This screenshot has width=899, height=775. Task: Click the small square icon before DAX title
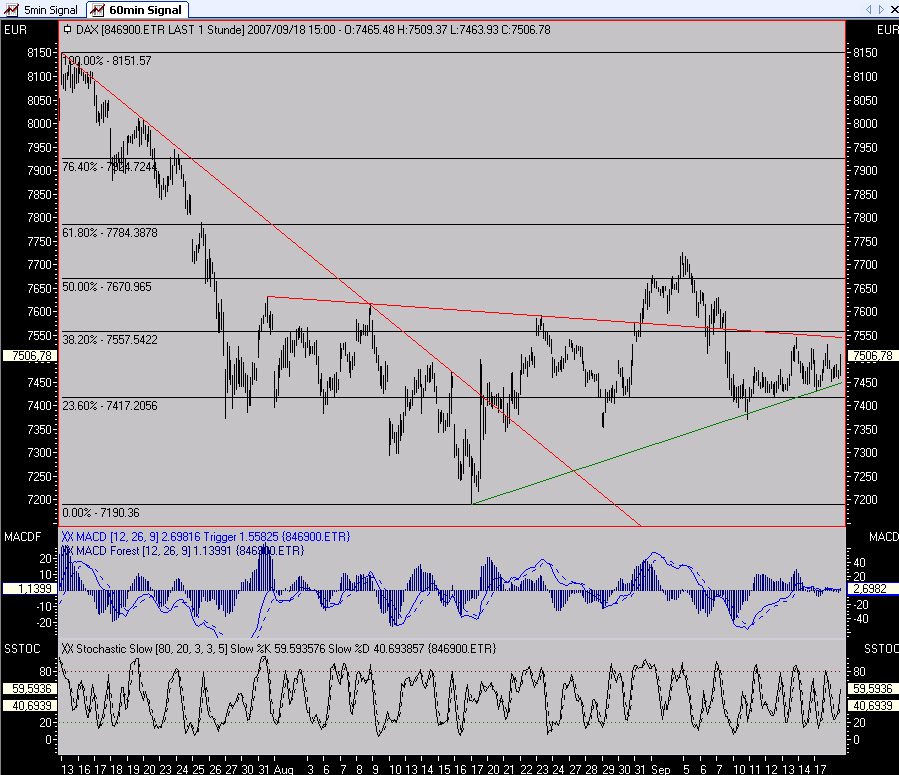67,29
